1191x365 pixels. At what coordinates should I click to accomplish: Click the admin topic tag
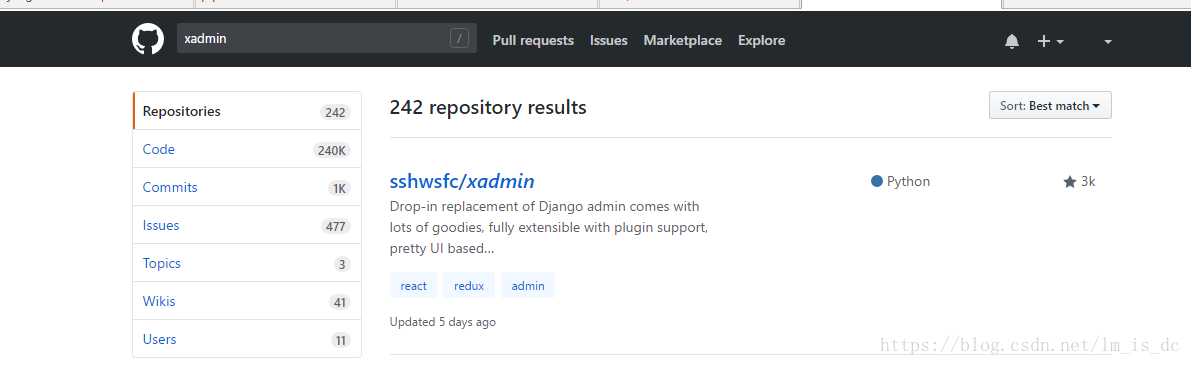(528, 285)
